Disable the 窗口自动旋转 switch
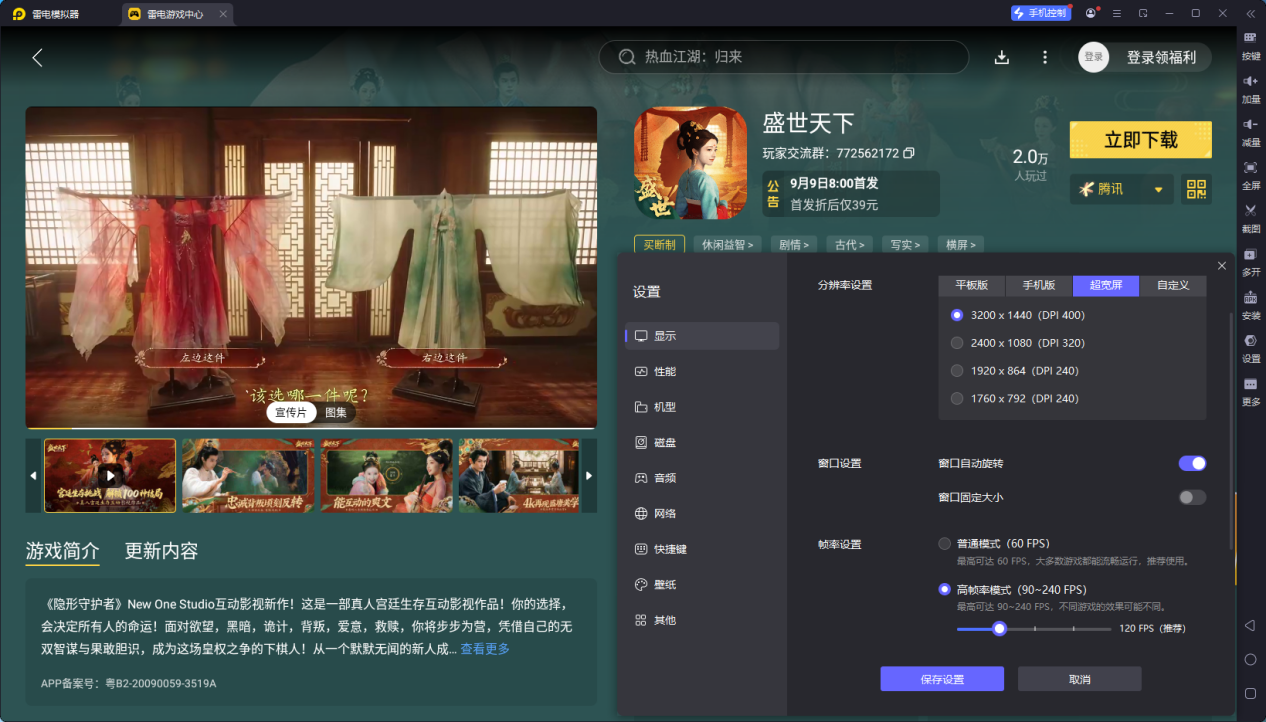 pyautogui.click(x=1192, y=463)
